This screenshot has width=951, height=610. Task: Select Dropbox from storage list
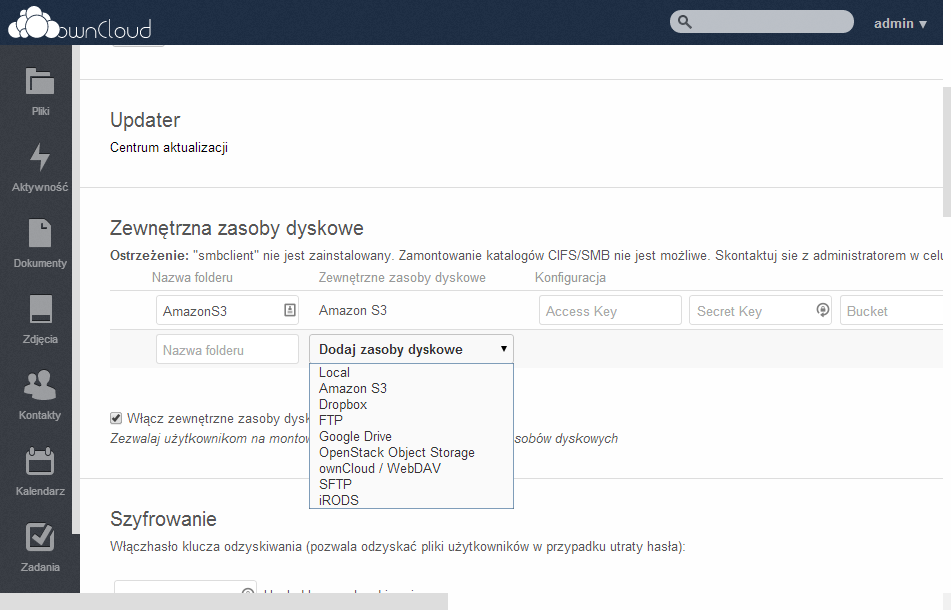(411, 404)
